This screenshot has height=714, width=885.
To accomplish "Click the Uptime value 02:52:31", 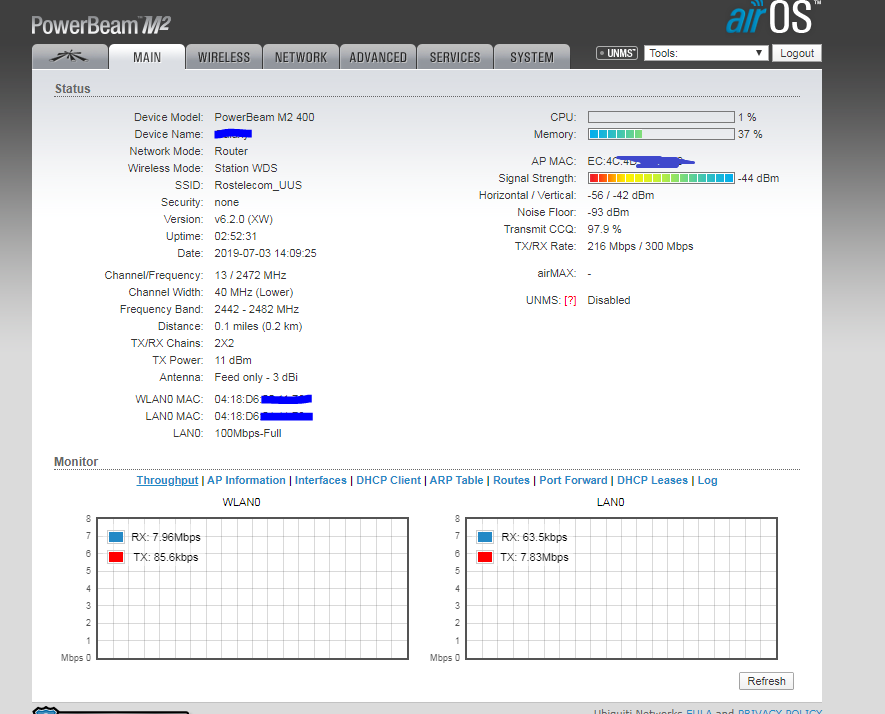I will 235,236.
